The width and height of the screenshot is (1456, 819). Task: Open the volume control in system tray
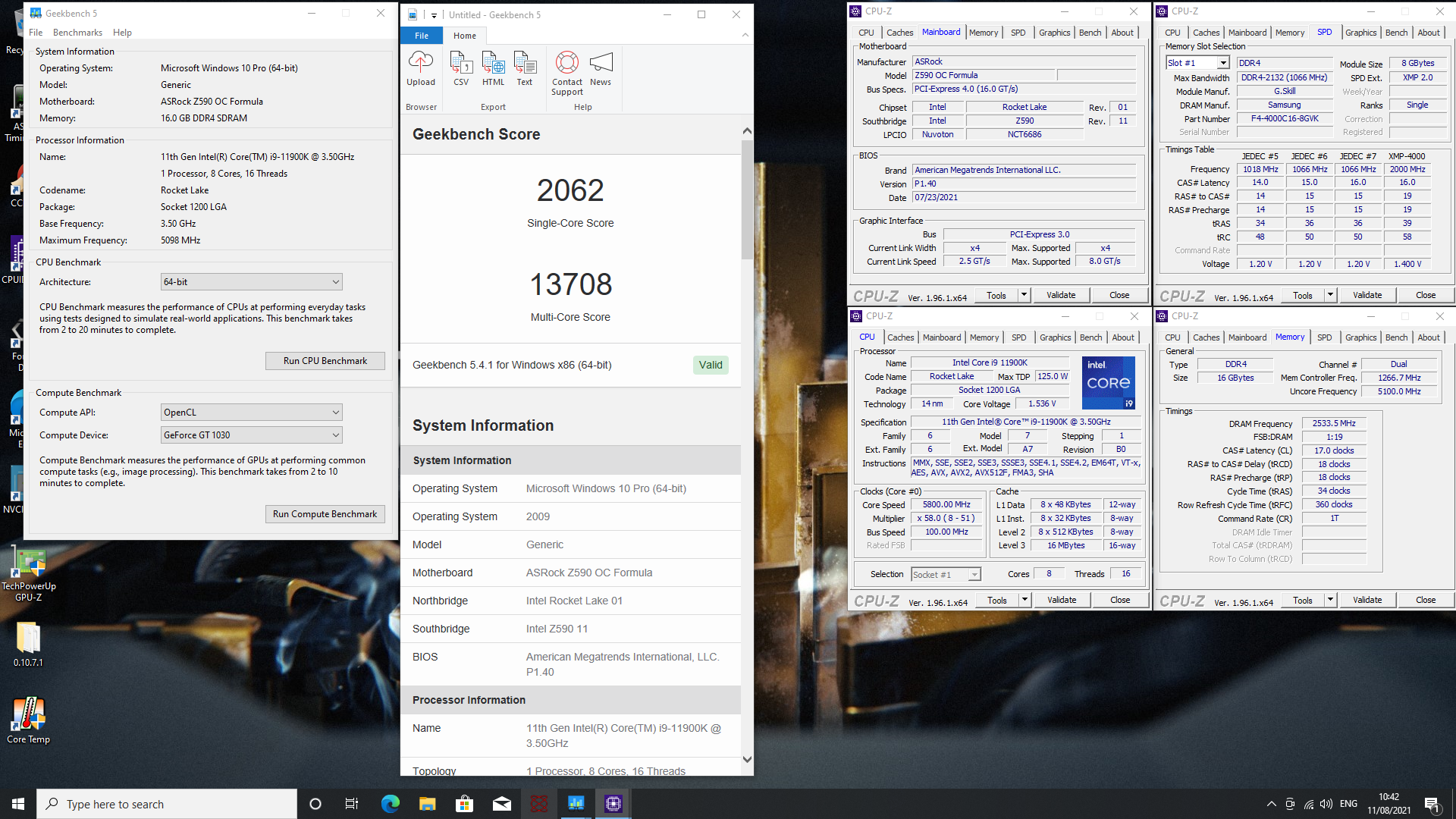tap(1326, 804)
